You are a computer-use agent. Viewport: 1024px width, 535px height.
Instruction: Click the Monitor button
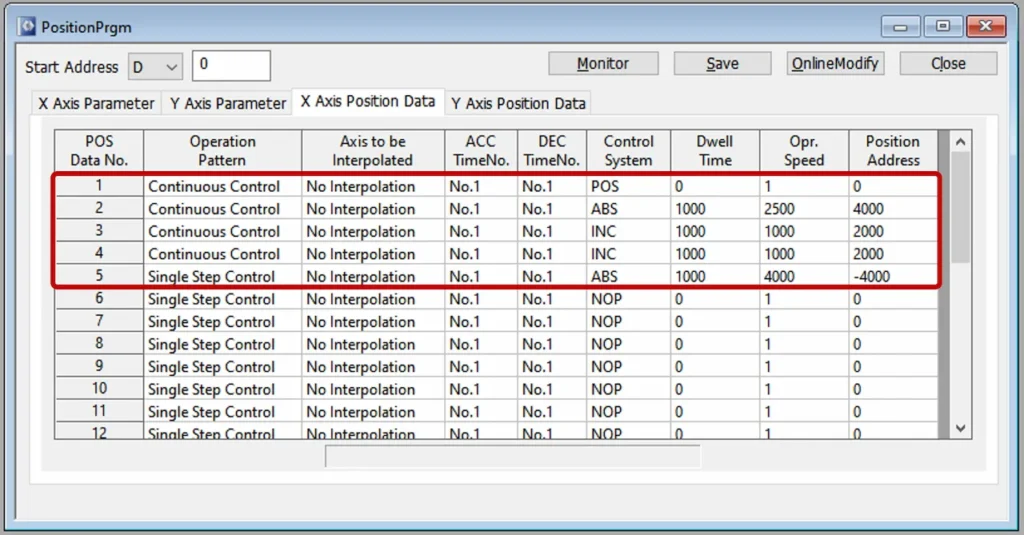603,63
